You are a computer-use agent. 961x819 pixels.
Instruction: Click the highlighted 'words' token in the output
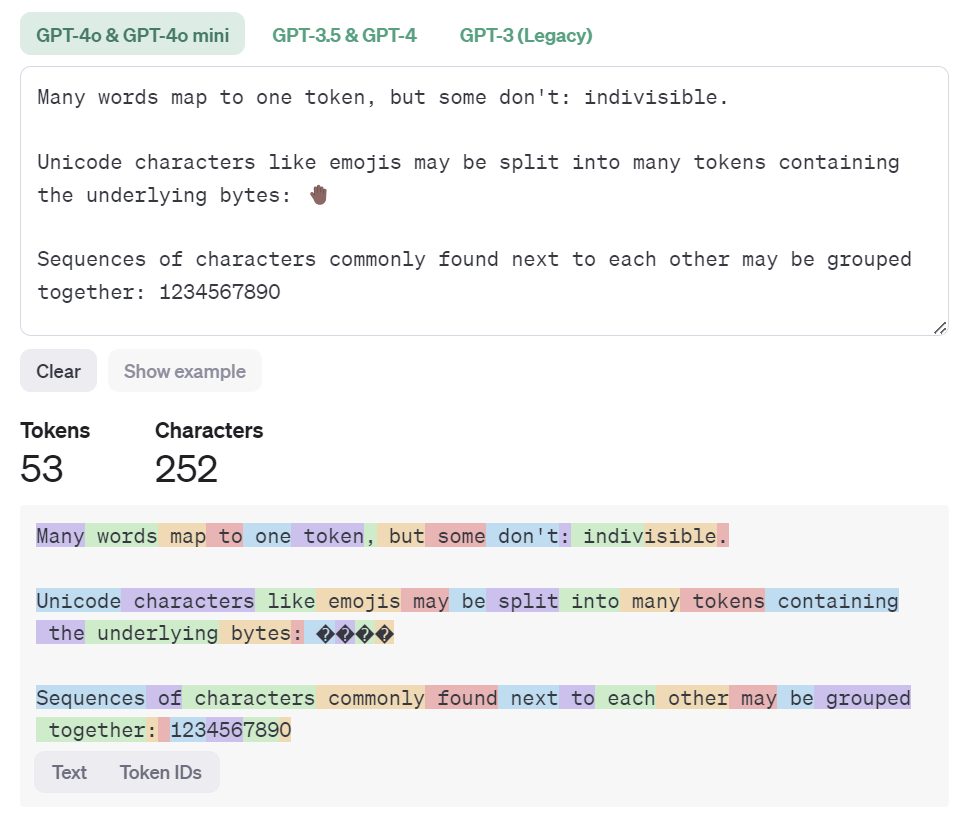tap(121, 536)
